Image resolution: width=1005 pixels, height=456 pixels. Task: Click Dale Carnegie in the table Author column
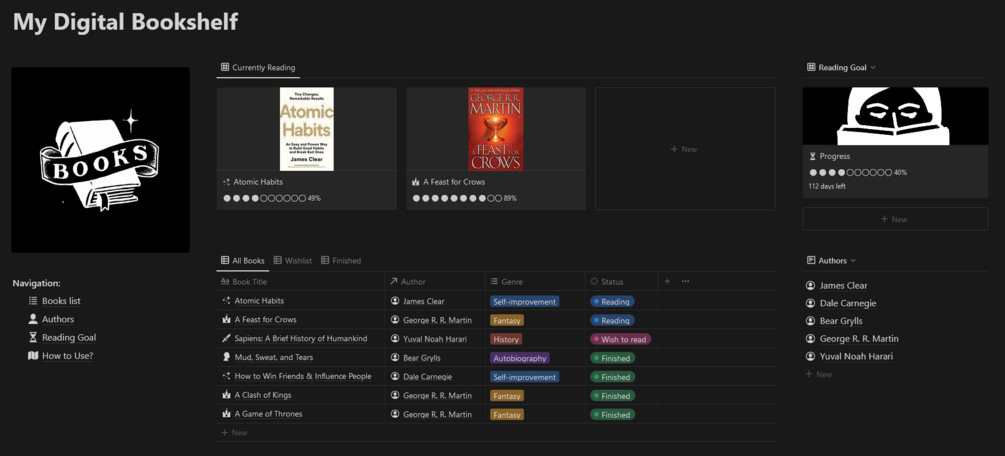coord(427,376)
